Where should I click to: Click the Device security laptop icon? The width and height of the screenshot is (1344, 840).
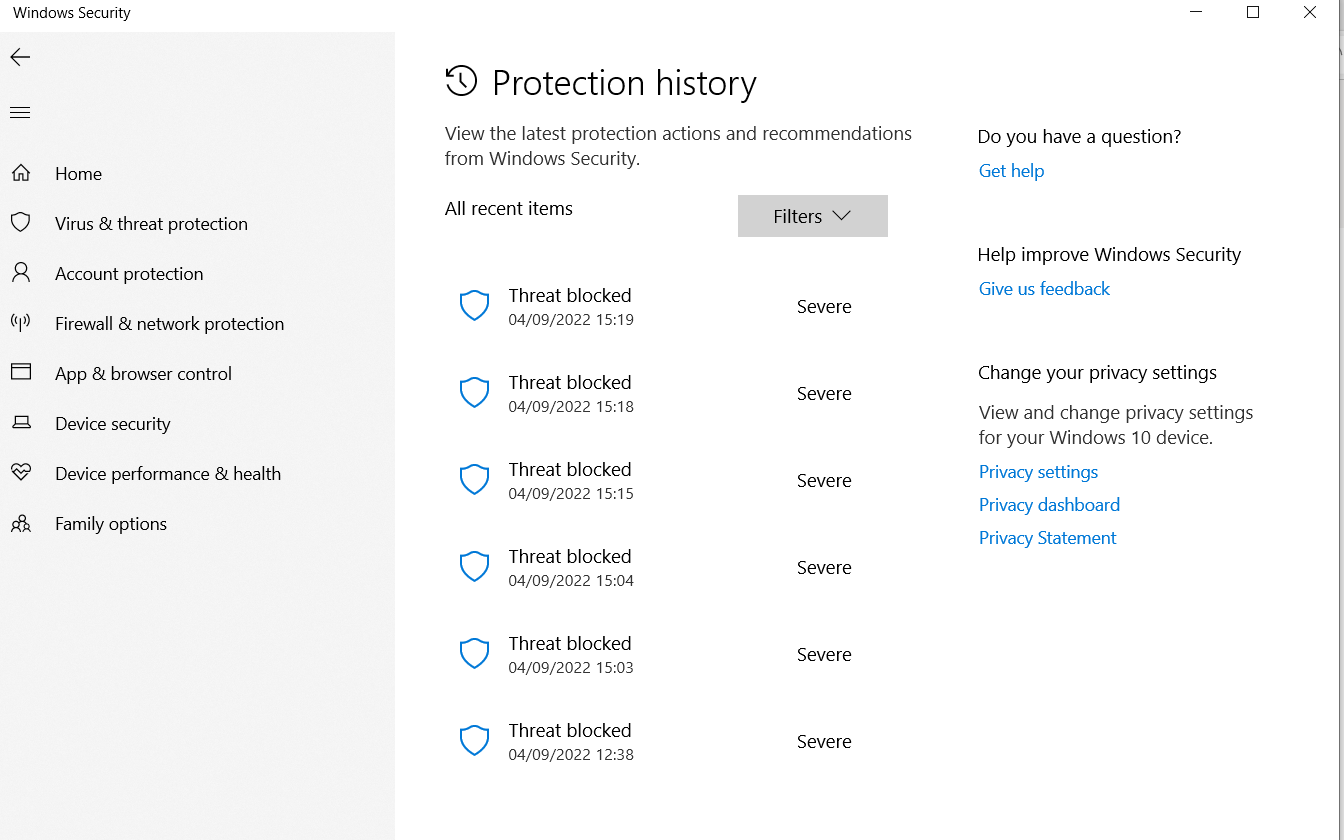click(x=20, y=423)
